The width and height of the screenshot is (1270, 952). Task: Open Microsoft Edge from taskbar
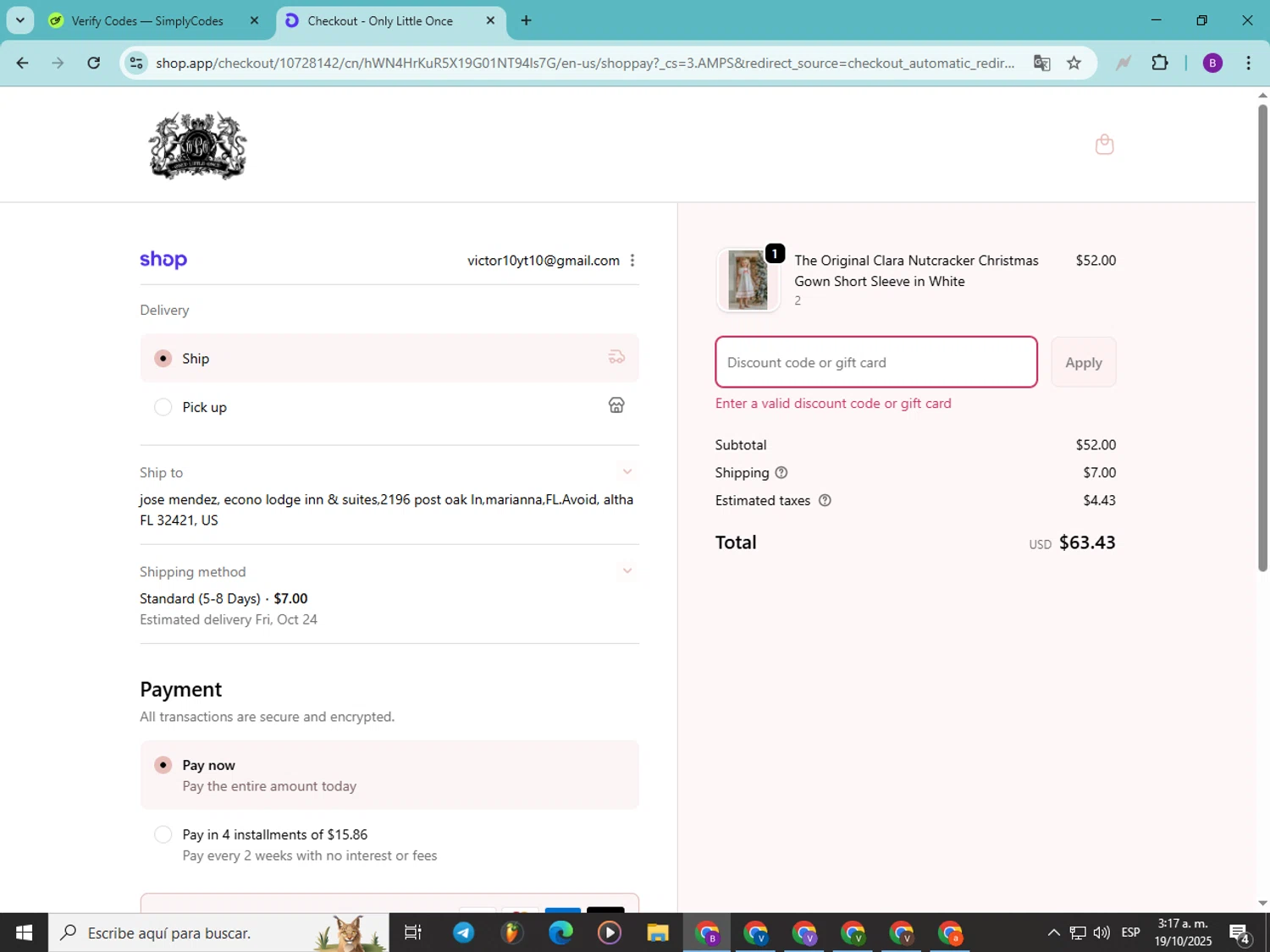(x=560, y=933)
